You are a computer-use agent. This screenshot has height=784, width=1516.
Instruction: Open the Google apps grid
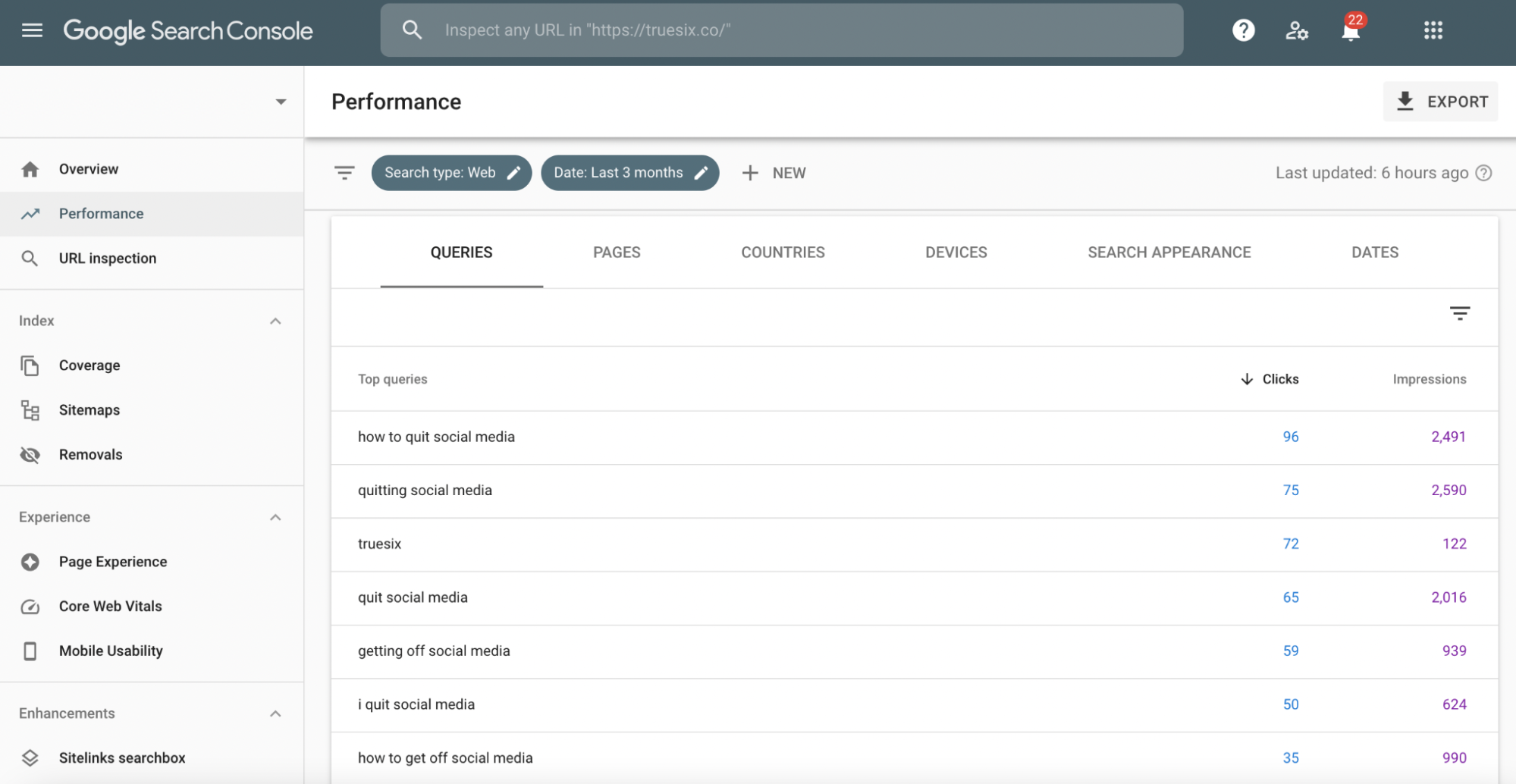click(1433, 30)
